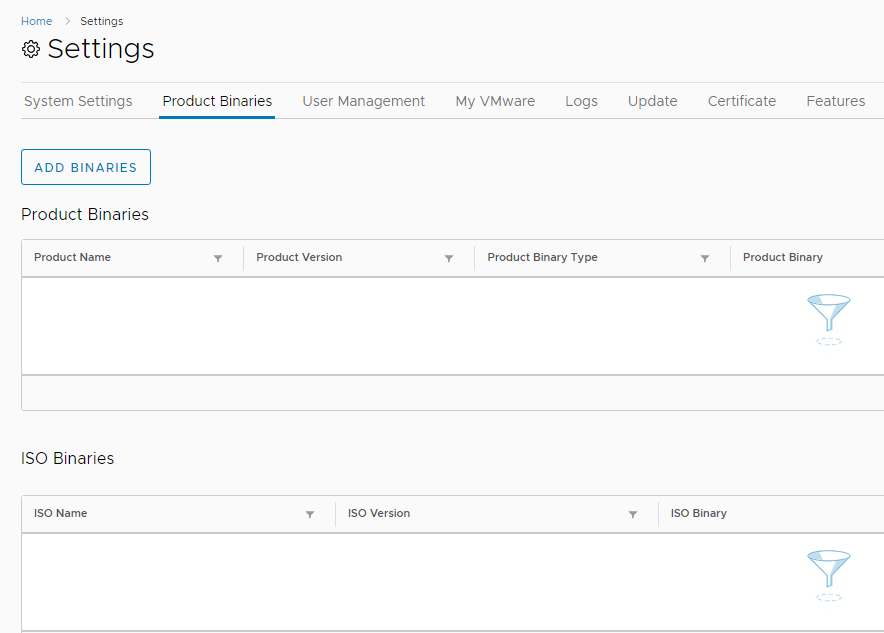Open the System Settings tab

[78, 101]
